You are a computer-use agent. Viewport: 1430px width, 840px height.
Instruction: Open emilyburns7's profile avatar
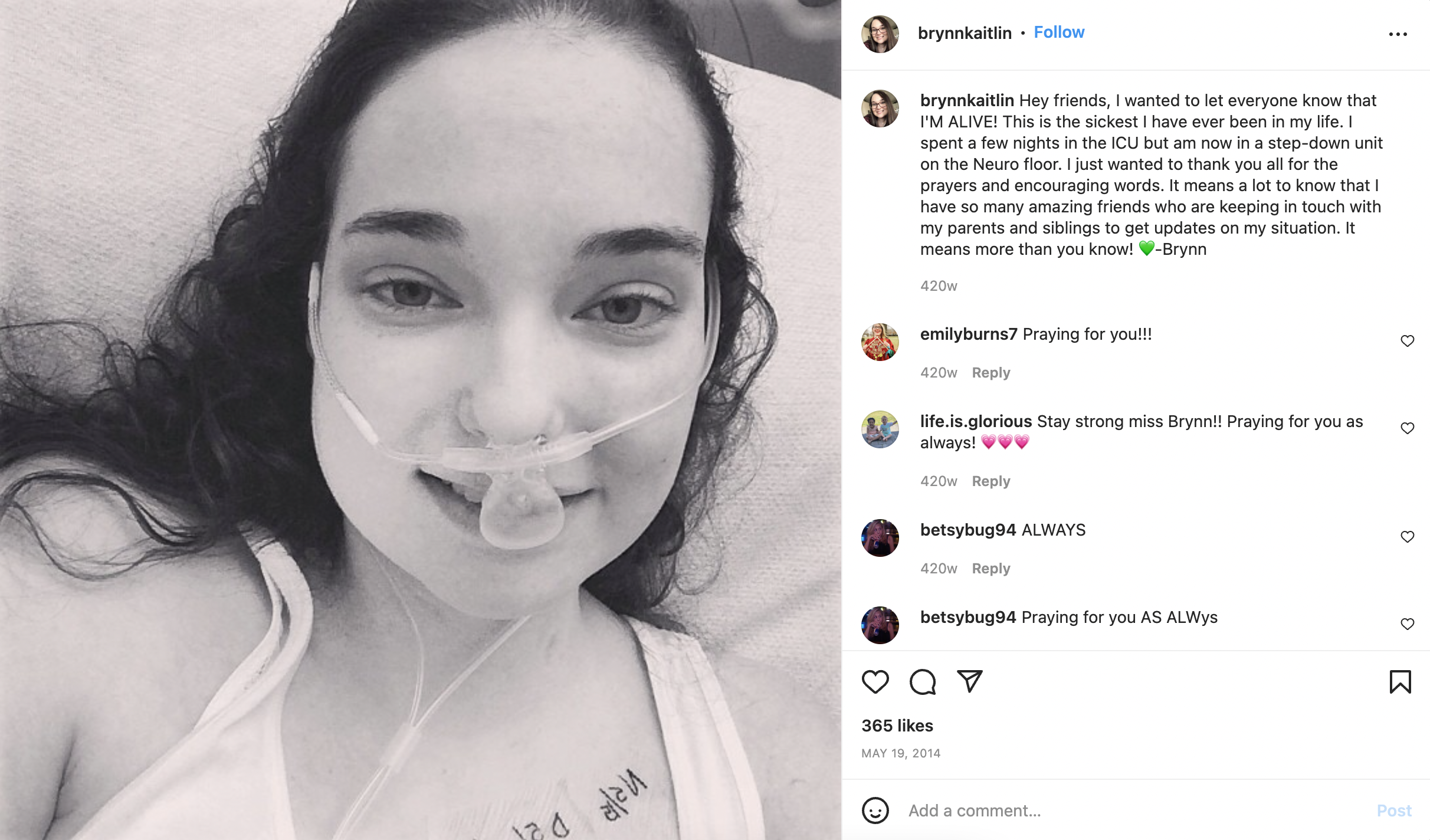[x=880, y=342]
